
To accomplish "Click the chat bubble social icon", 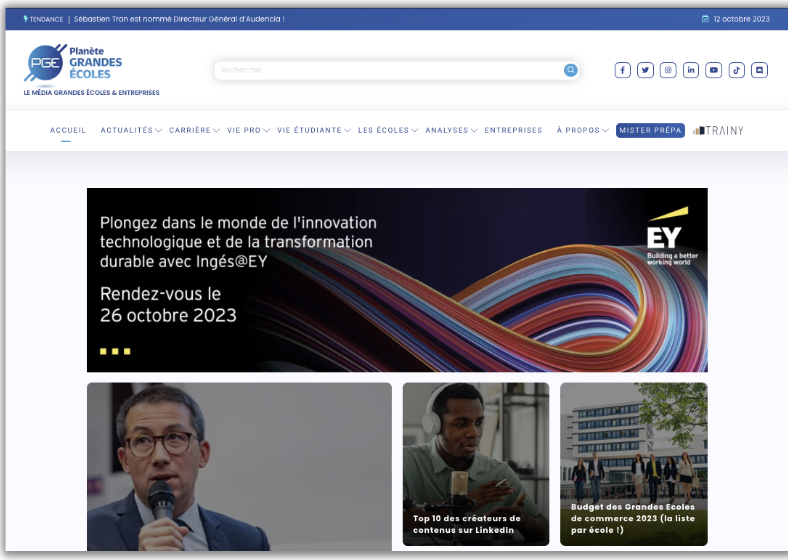I will coord(759,70).
